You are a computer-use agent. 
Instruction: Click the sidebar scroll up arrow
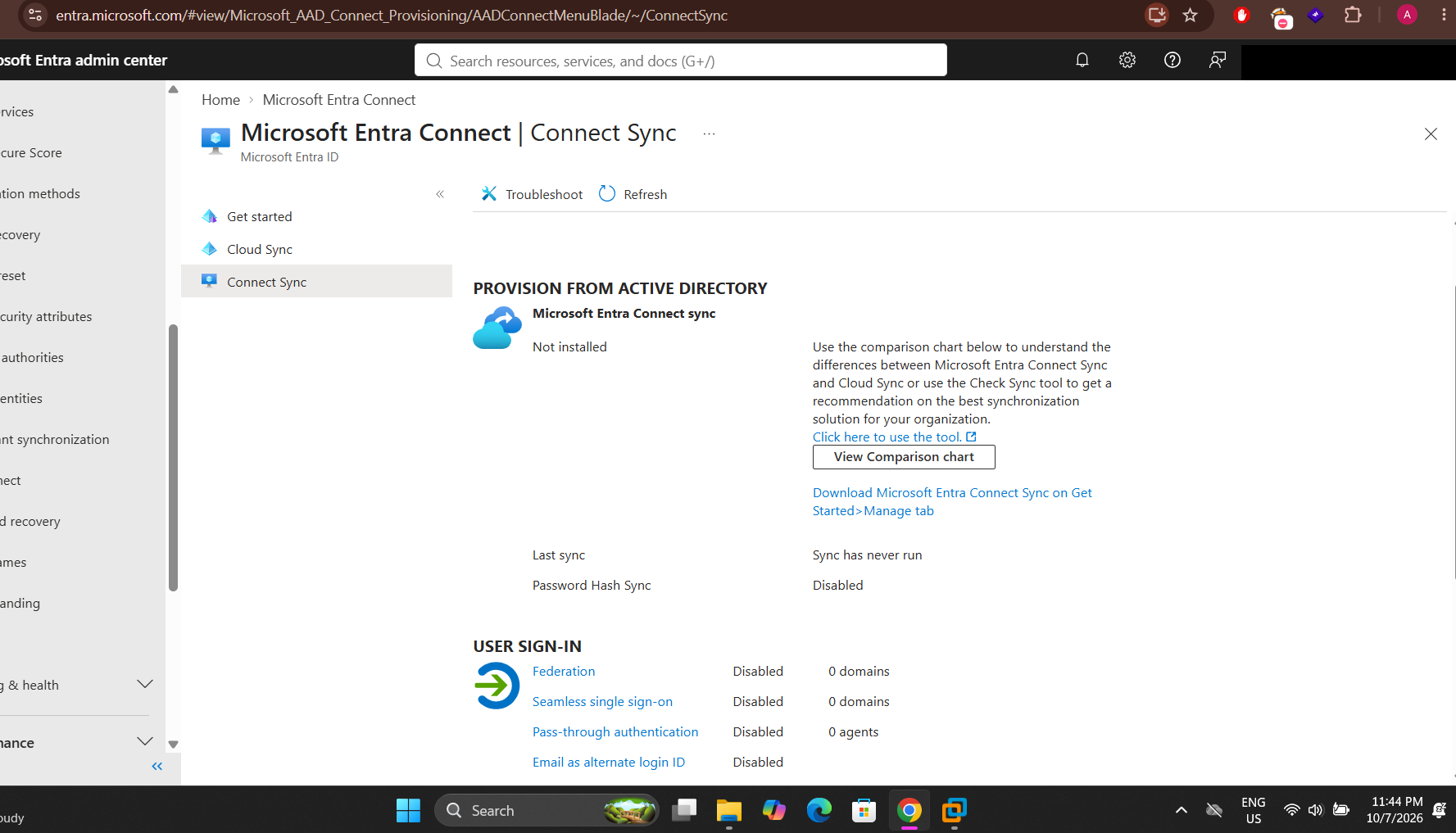173,89
